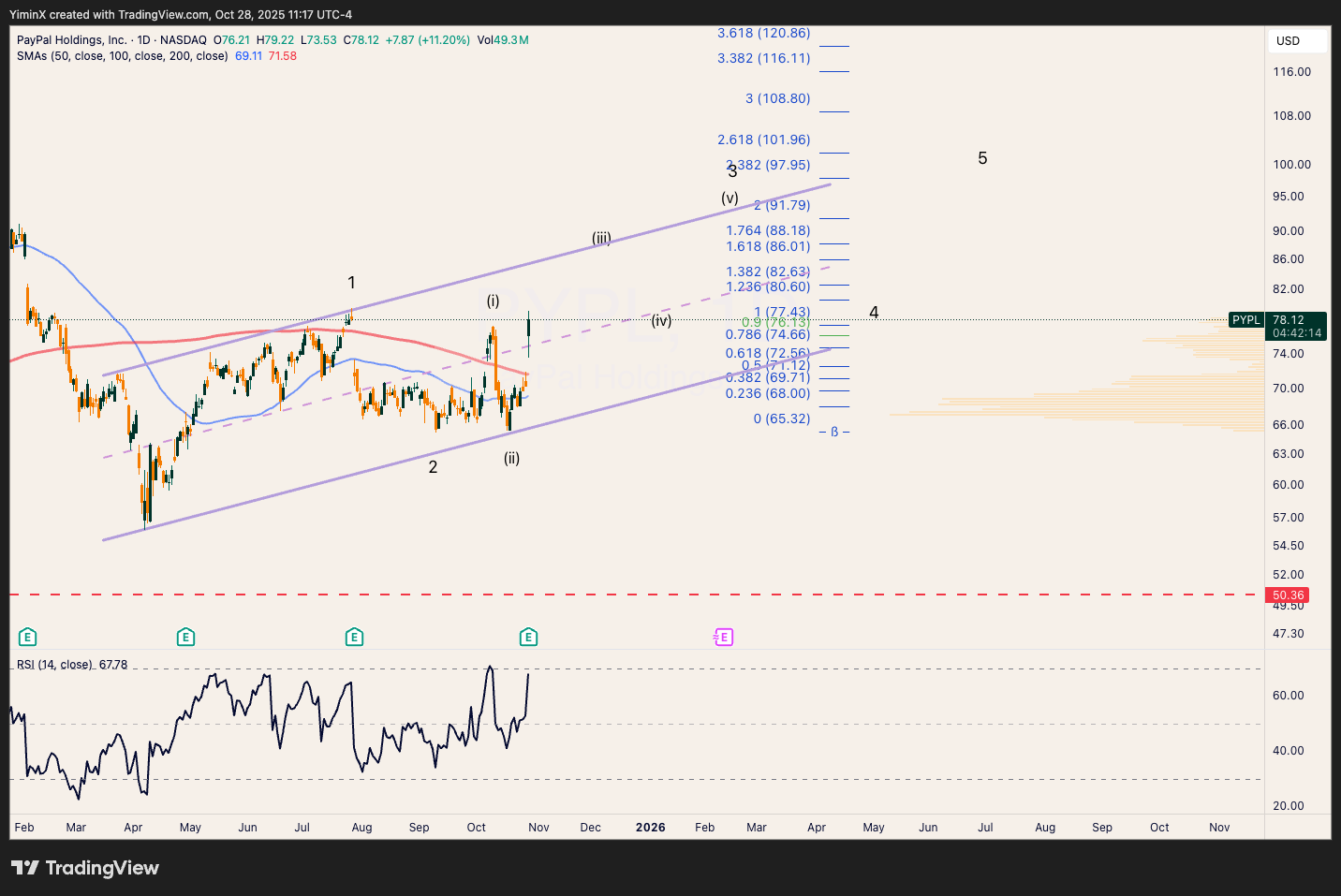Select the PayPal Holdings, Inc. symbol title
The width and height of the screenshot is (1341, 896).
point(72,40)
